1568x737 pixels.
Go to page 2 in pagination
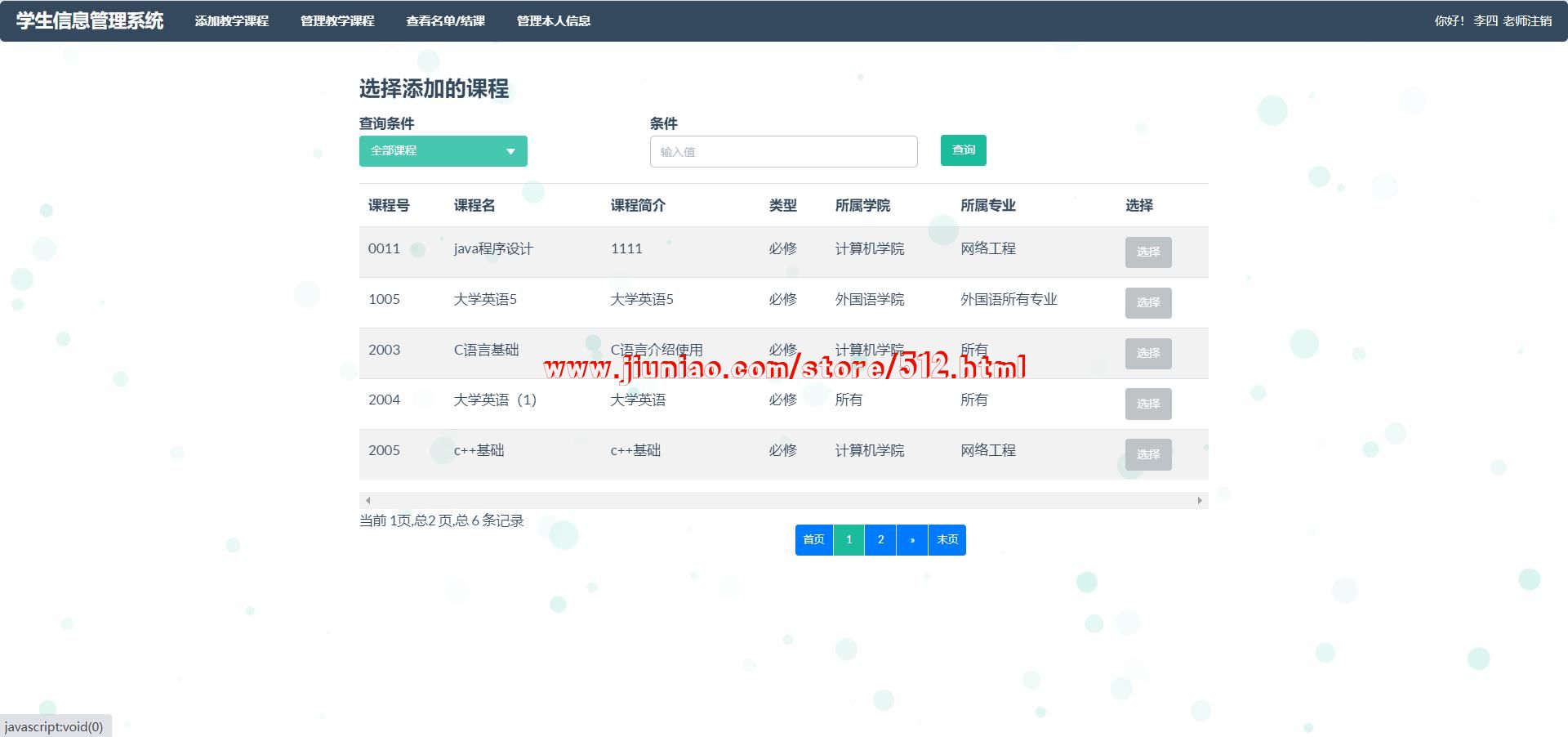(x=880, y=540)
